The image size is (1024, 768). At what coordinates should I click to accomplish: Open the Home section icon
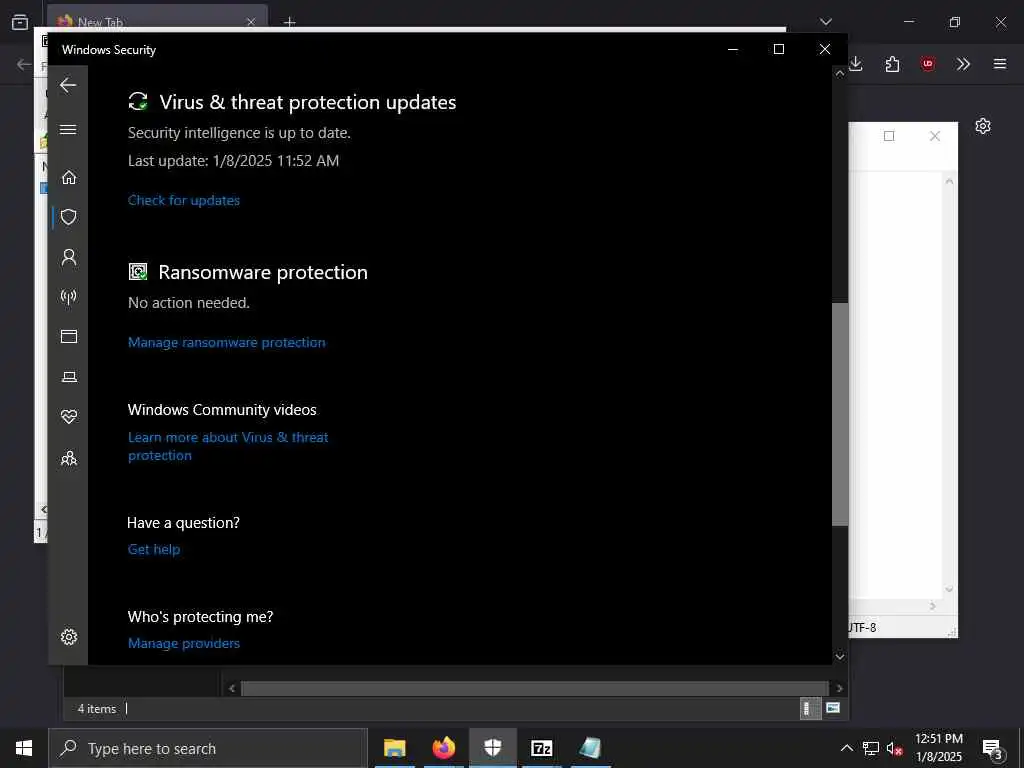69,177
